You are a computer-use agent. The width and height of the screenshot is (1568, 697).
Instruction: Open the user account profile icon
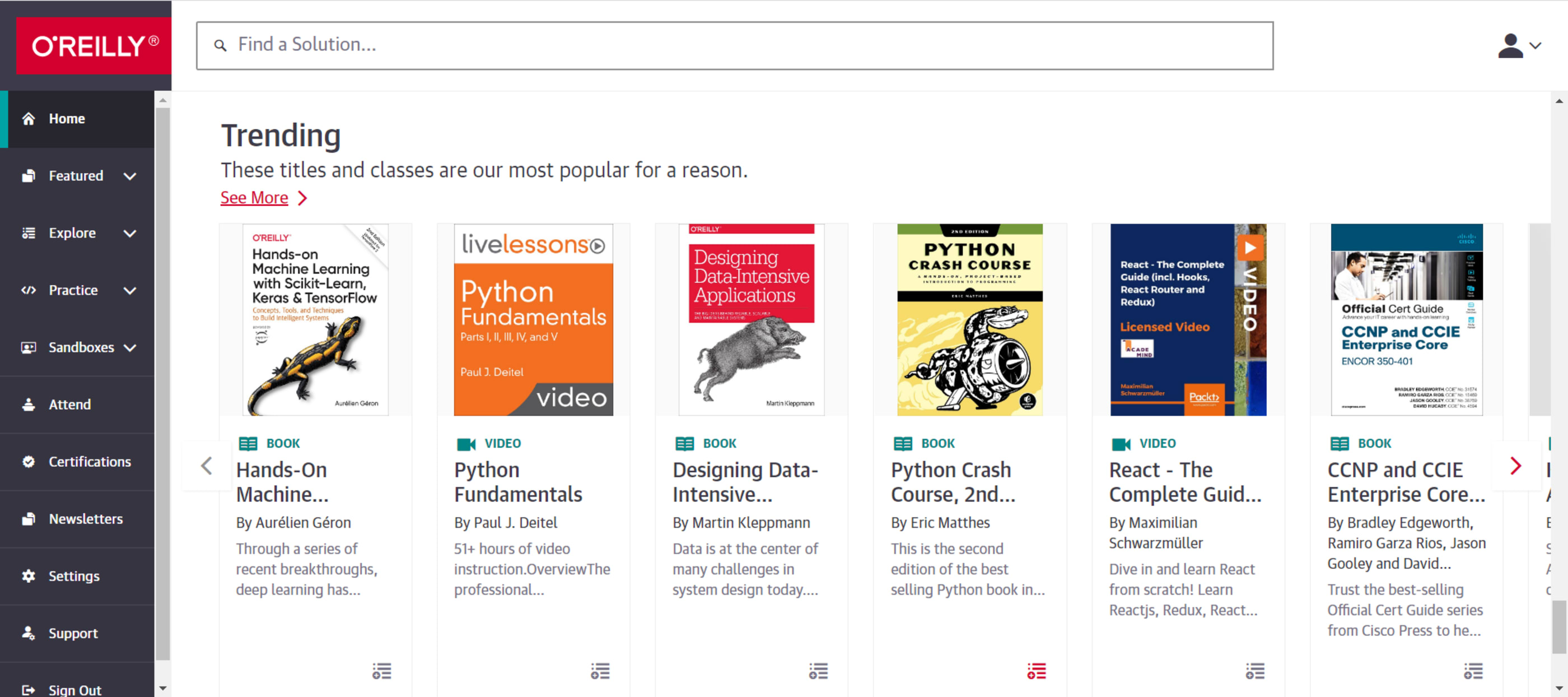[1518, 46]
